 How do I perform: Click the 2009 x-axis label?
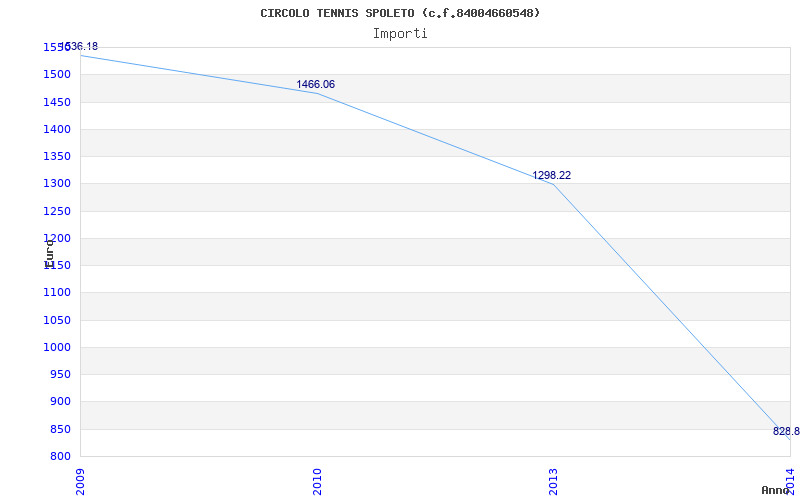(80, 482)
